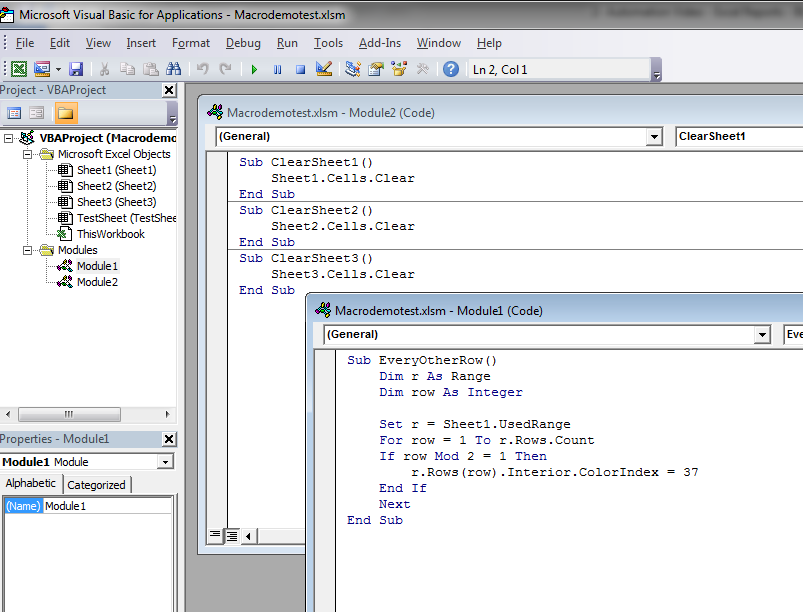Viewport: 803px width, 612px height.
Task: Click the Break pause icon
Action: [277, 69]
